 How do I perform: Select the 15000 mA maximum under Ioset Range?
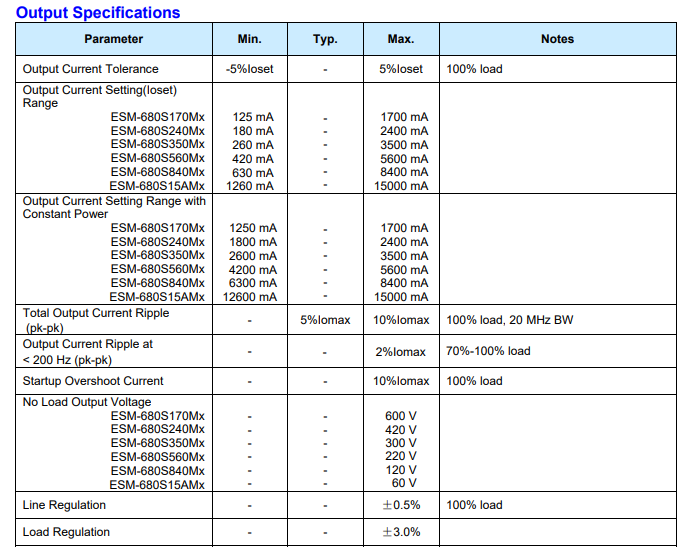(401, 186)
